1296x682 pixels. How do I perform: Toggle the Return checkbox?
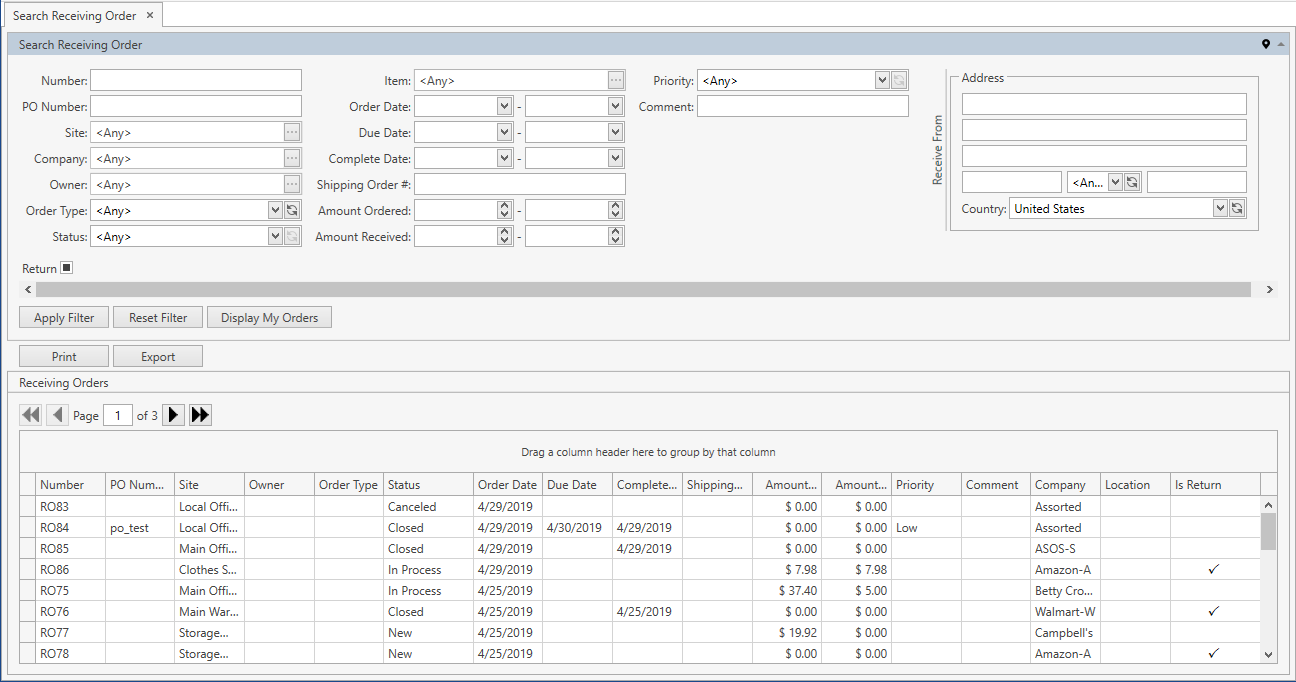click(x=66, y=268)
